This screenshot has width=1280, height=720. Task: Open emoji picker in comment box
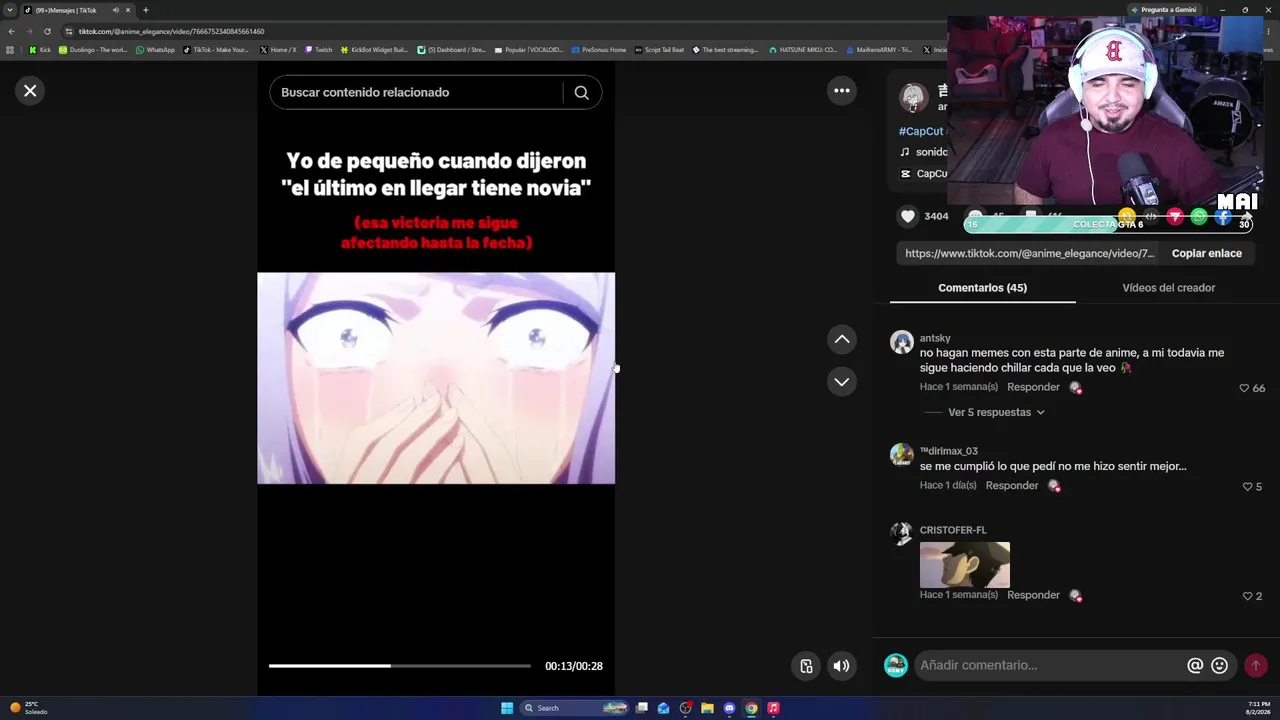pos(1219,665)
